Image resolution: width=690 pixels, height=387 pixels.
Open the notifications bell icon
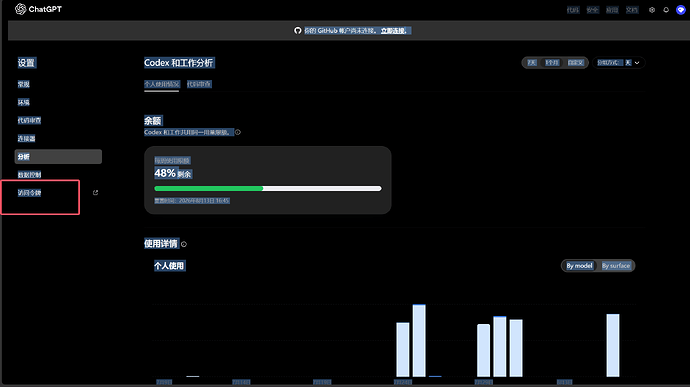click(x=666, y=10)
